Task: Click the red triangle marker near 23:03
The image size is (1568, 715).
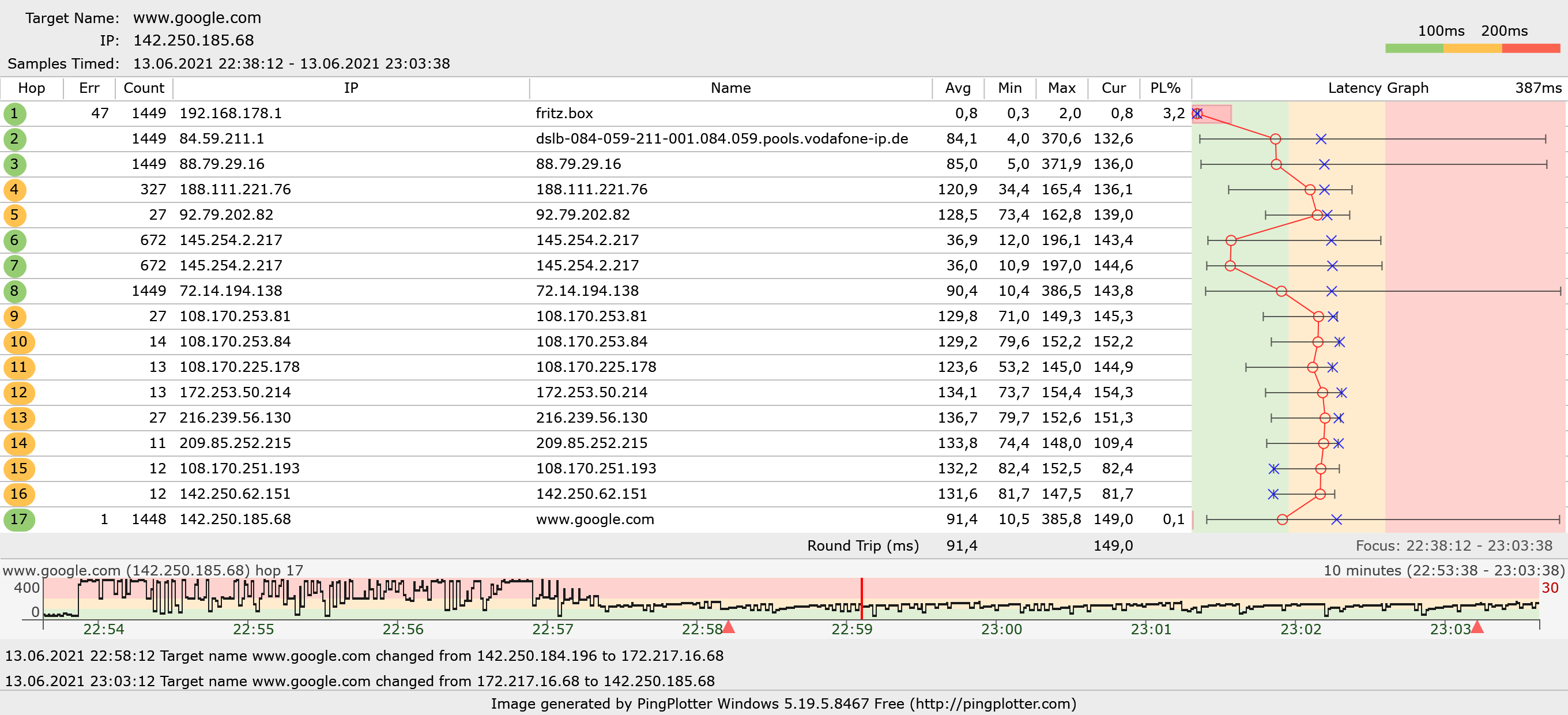Action: pos(1477,627)
